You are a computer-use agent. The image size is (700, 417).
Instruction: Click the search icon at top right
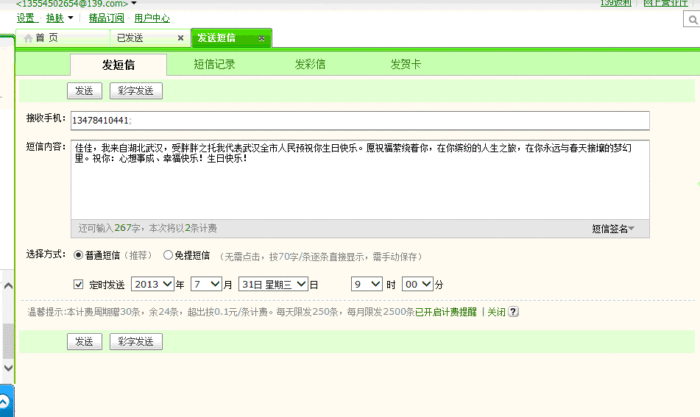[x=693, y=17]
